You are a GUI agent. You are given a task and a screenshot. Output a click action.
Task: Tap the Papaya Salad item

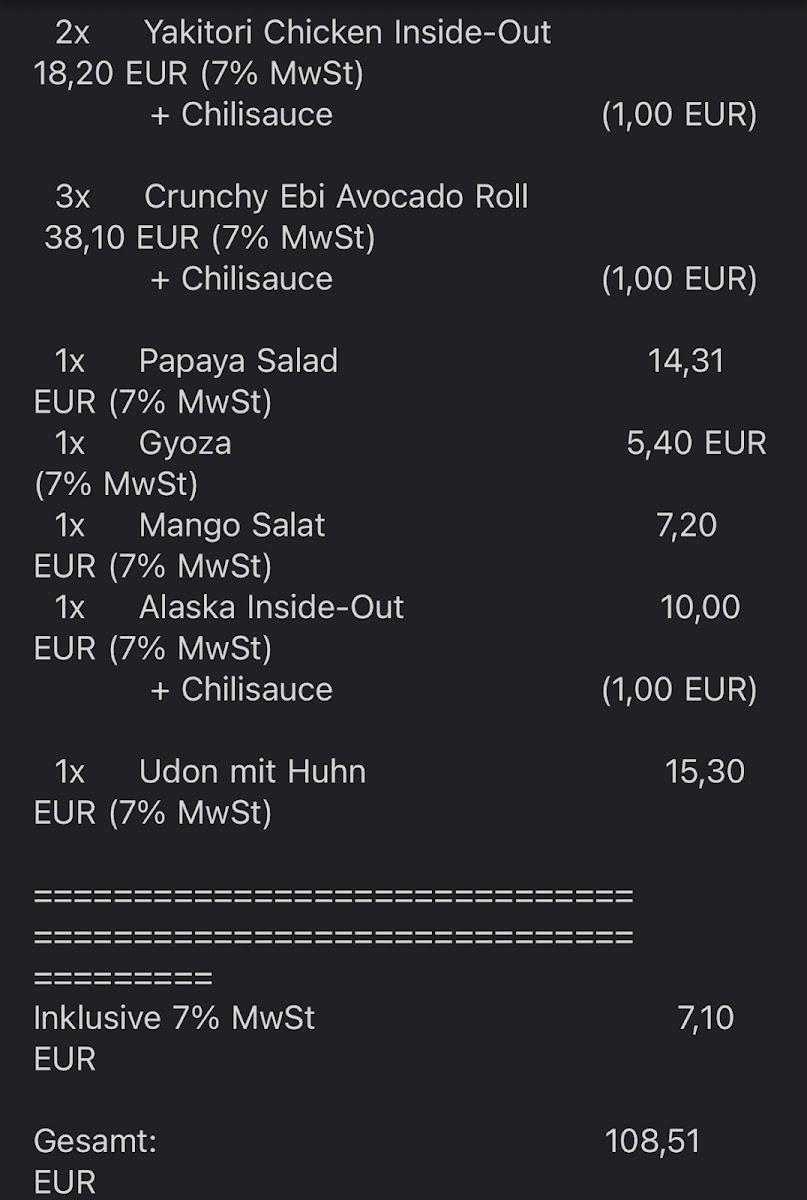click(x=238, y=361)
